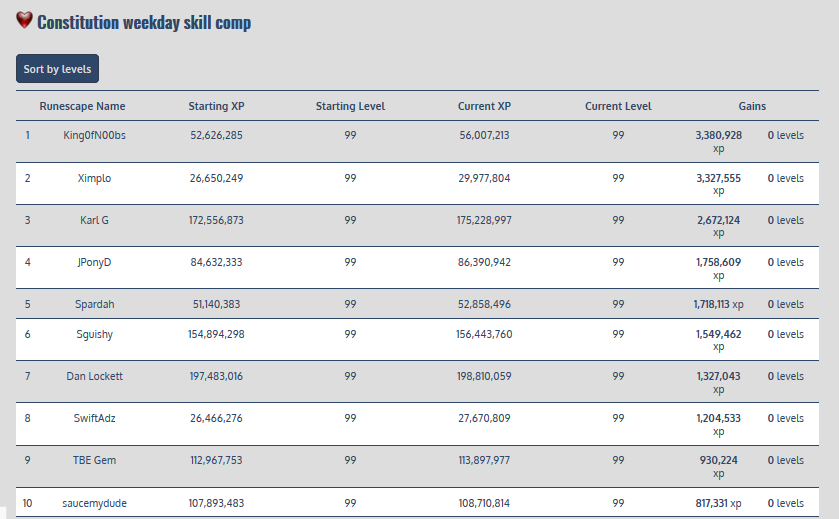The image size is (839, 519).
Task: Select the Starting Level column header
Action: [350, 106]
